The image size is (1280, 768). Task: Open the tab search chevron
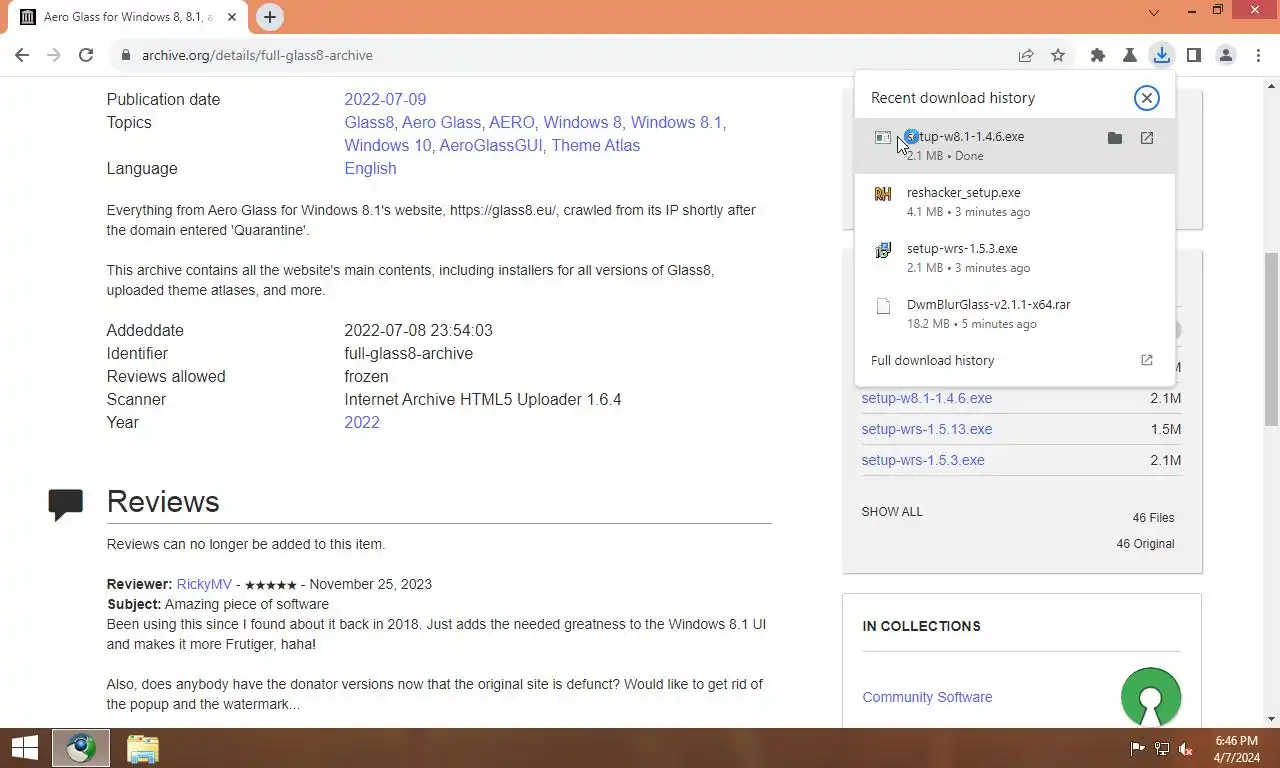click(x=1154, y=13)
